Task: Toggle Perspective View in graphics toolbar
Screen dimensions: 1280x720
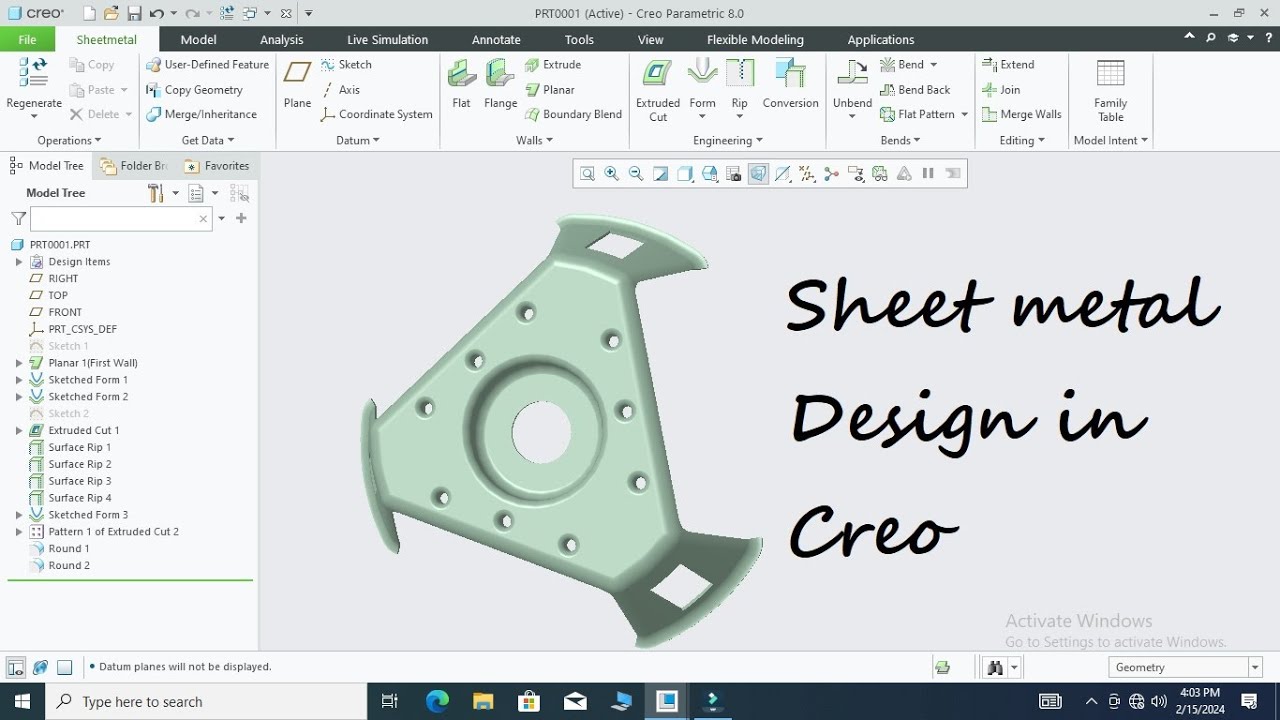Action: (x=758, y=174)
